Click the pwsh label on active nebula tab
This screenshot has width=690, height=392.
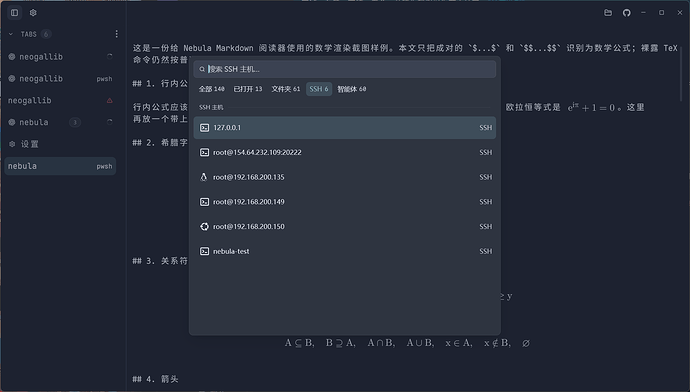tap(104, 166)
